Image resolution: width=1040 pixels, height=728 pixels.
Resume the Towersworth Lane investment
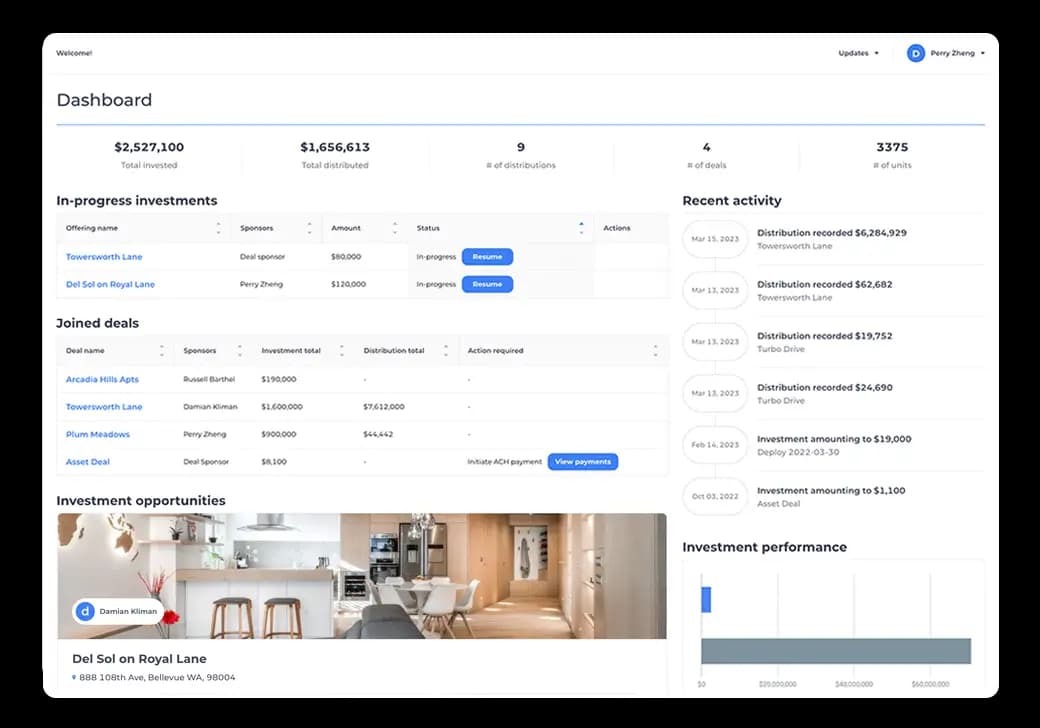click(487, 257)
